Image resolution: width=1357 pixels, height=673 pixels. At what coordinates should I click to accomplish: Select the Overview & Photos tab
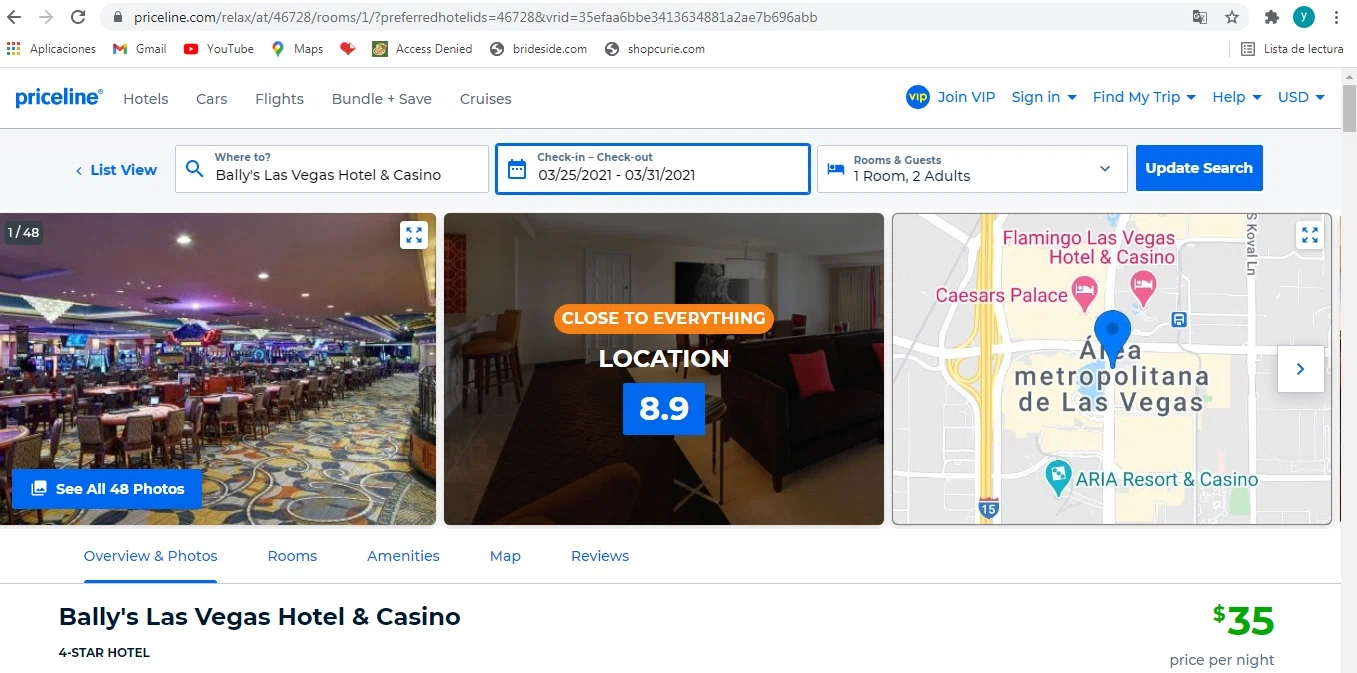tap(150, 557)
